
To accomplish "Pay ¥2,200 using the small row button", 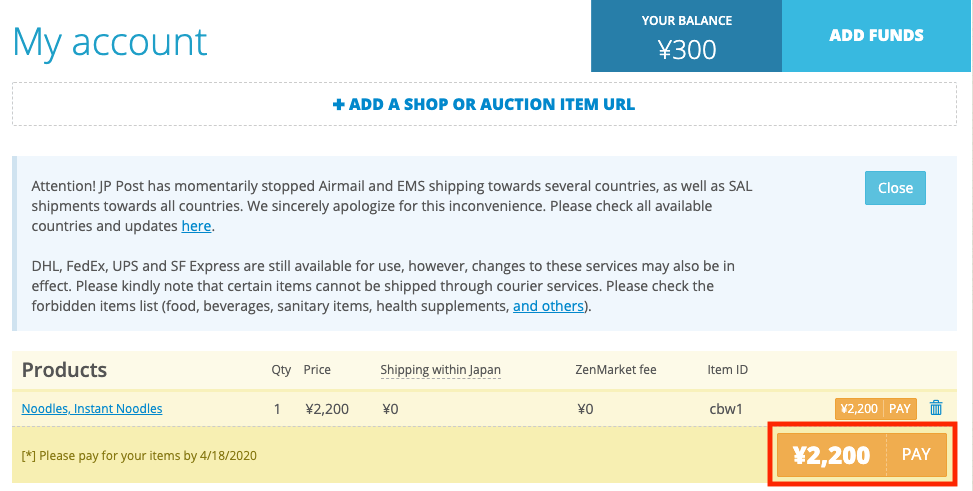I will pos(876,408).
